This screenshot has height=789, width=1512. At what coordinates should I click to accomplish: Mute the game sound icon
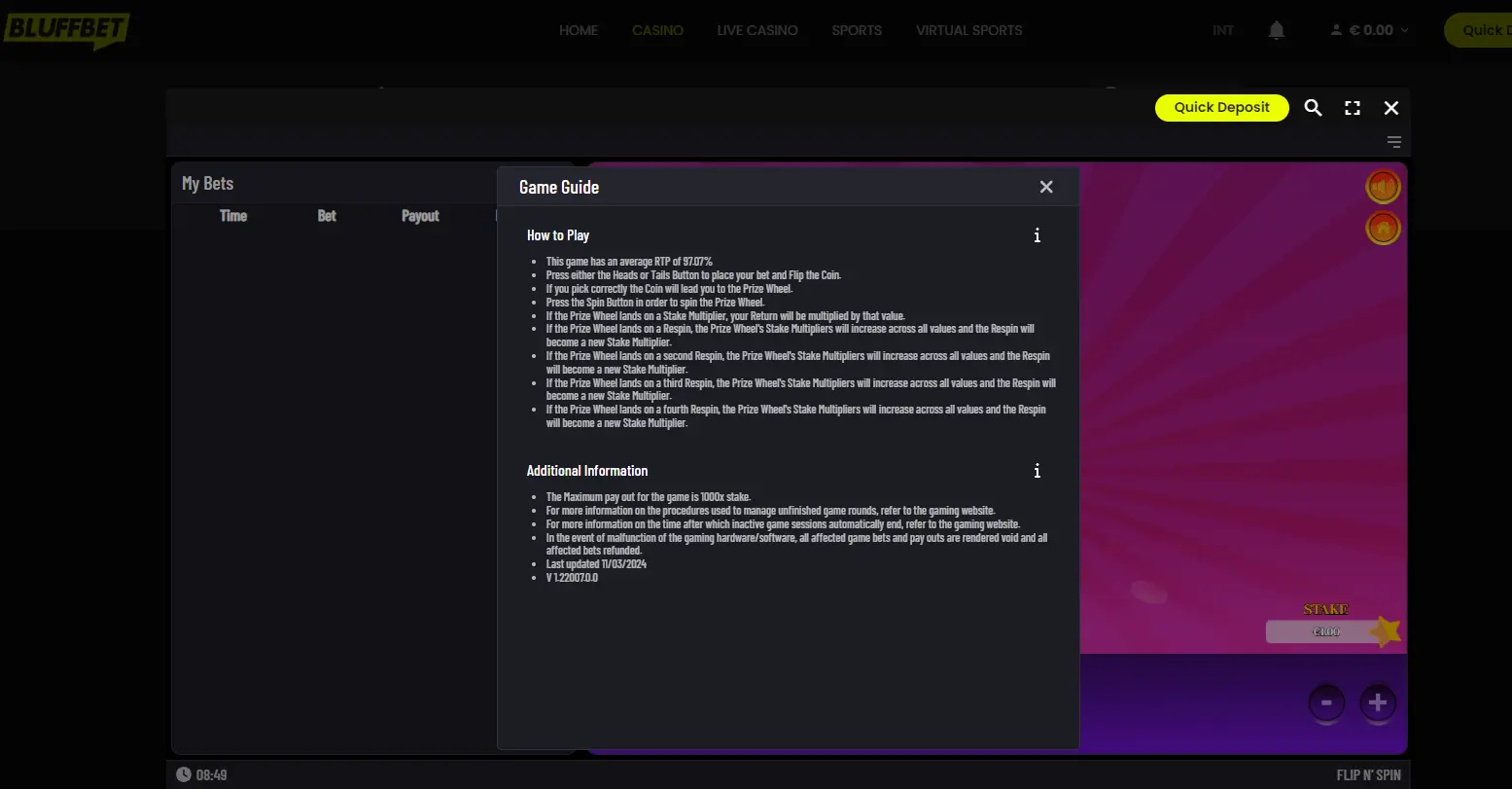[1383, 187]
